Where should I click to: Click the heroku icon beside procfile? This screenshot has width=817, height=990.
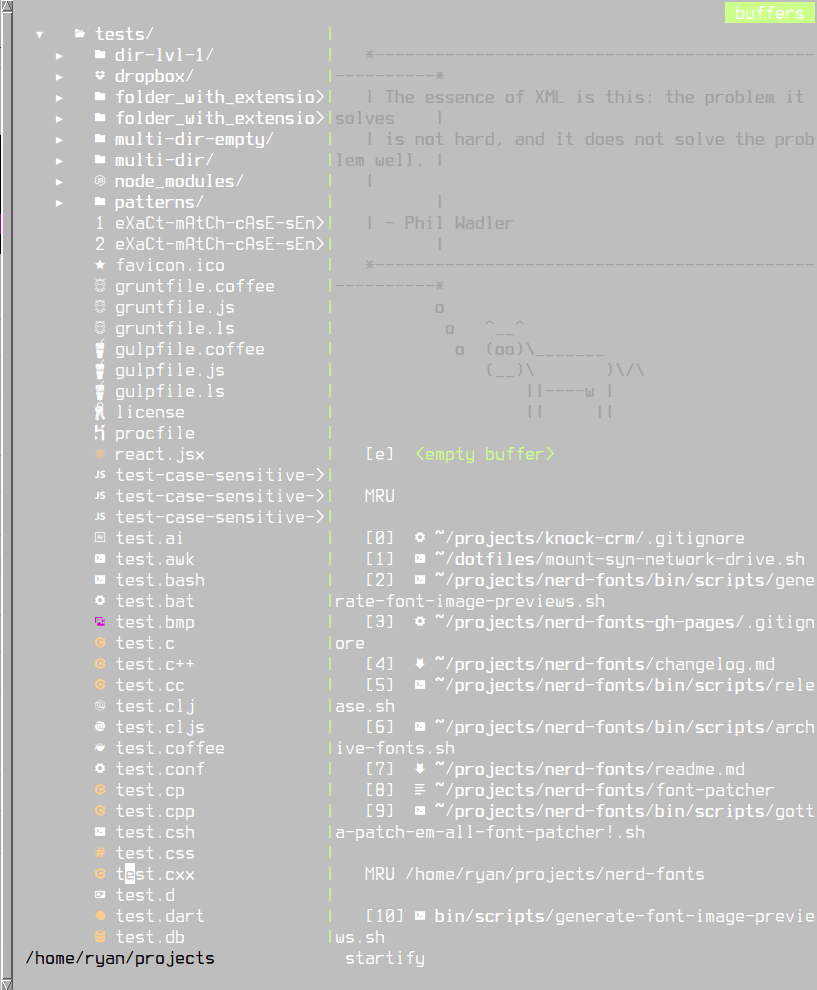(x=100, y=433)
